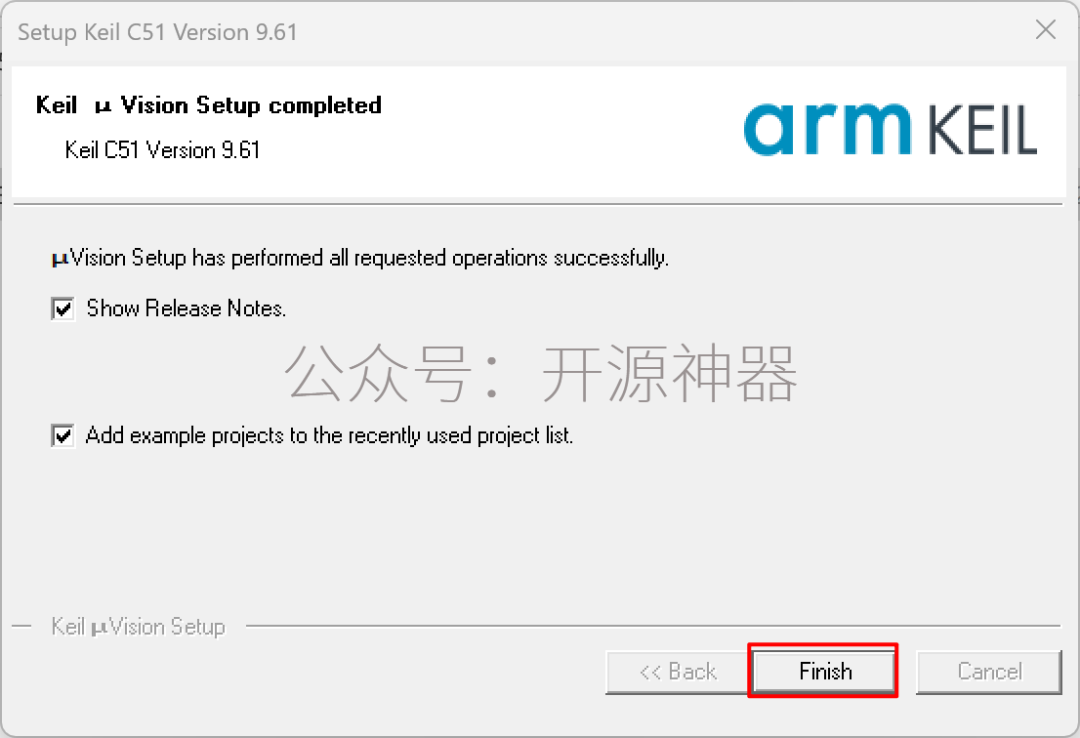This screenshot has width=1080, height=738.
Task: Click the Show Release Notes label text
Action: pyautogui.click(x=186, y=308)
